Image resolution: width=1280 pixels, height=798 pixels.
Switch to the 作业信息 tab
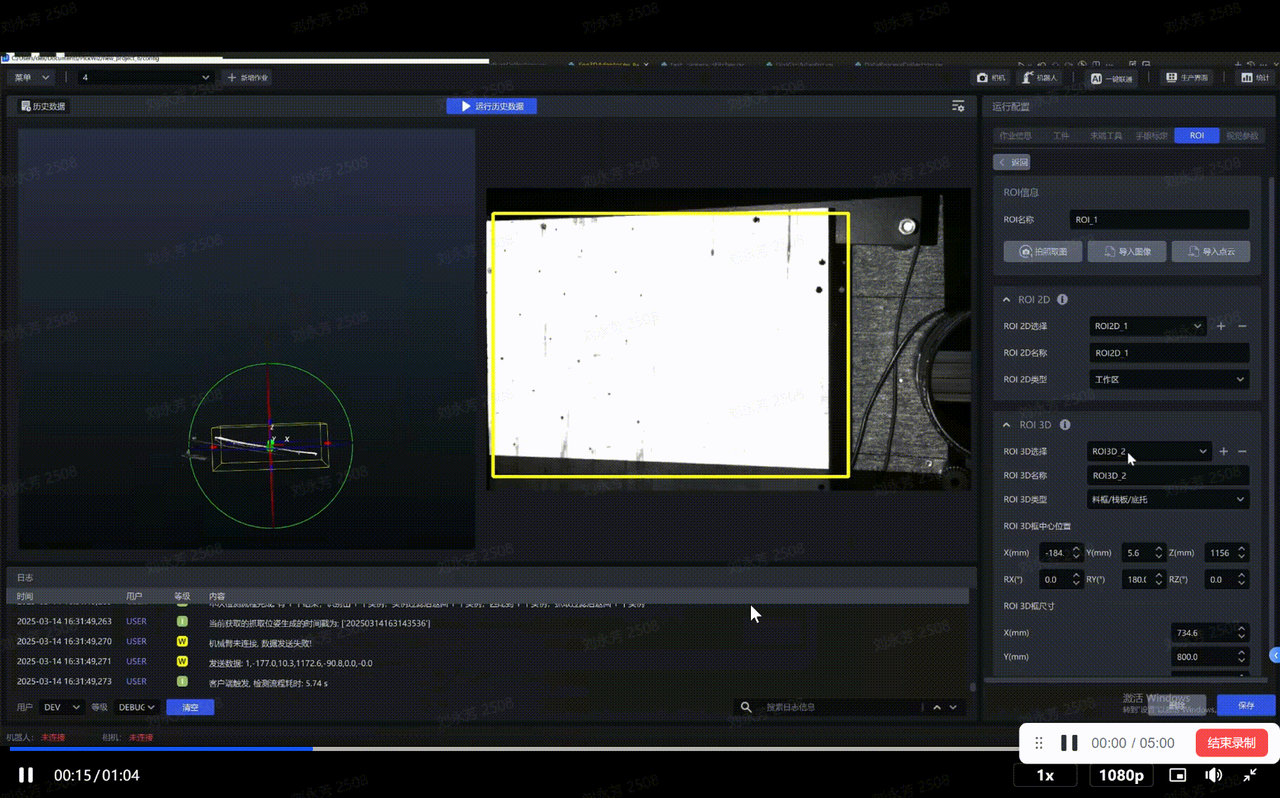point(1015,136)
